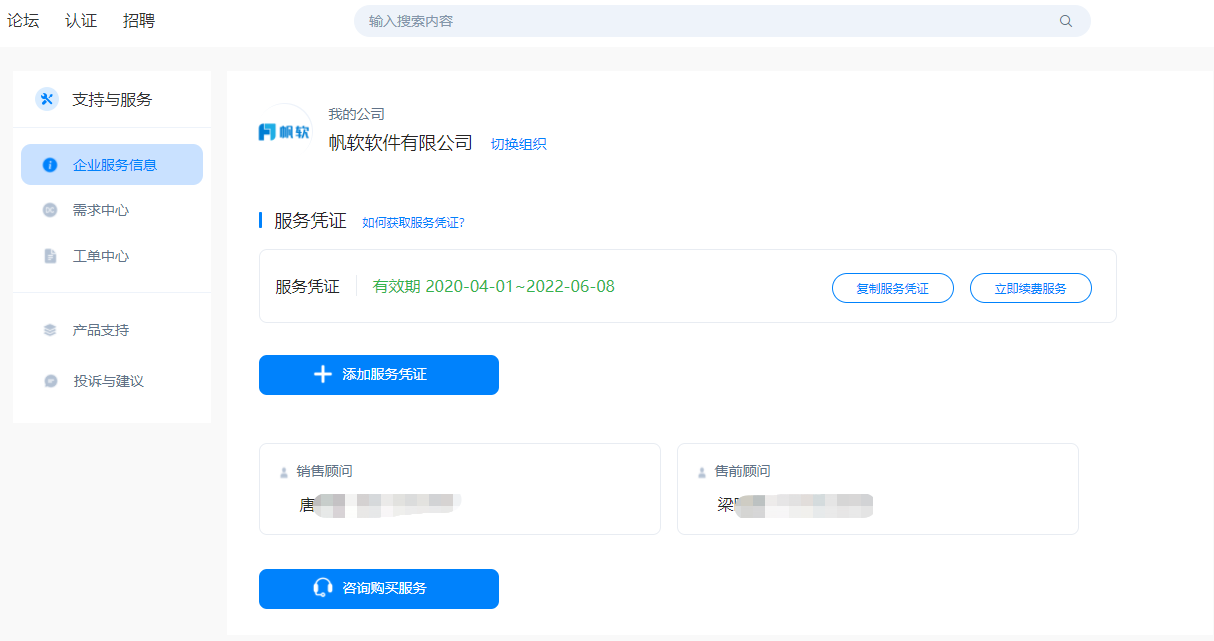This screenshot has width=1214, height=641.
Task: Click the blurred sales advisor name starting 唐
Action: pos(380,505)
